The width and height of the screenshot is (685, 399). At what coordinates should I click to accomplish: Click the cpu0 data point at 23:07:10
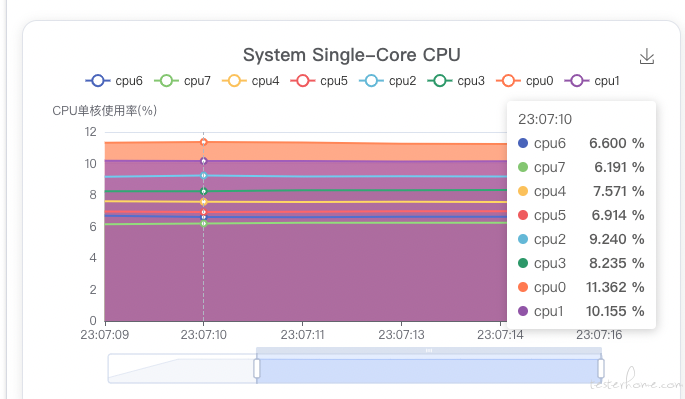tap(204, 142)
